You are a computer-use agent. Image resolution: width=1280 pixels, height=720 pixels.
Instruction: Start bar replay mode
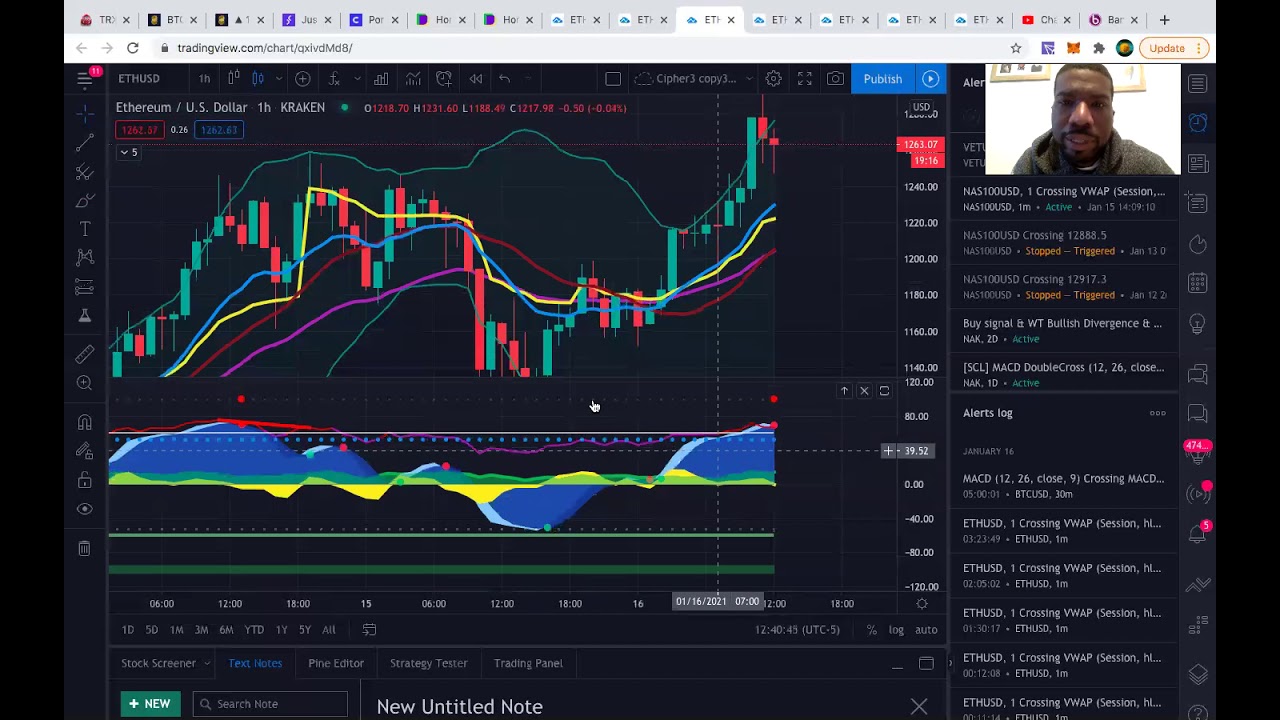pyautogui.click(x=476, y=78)
